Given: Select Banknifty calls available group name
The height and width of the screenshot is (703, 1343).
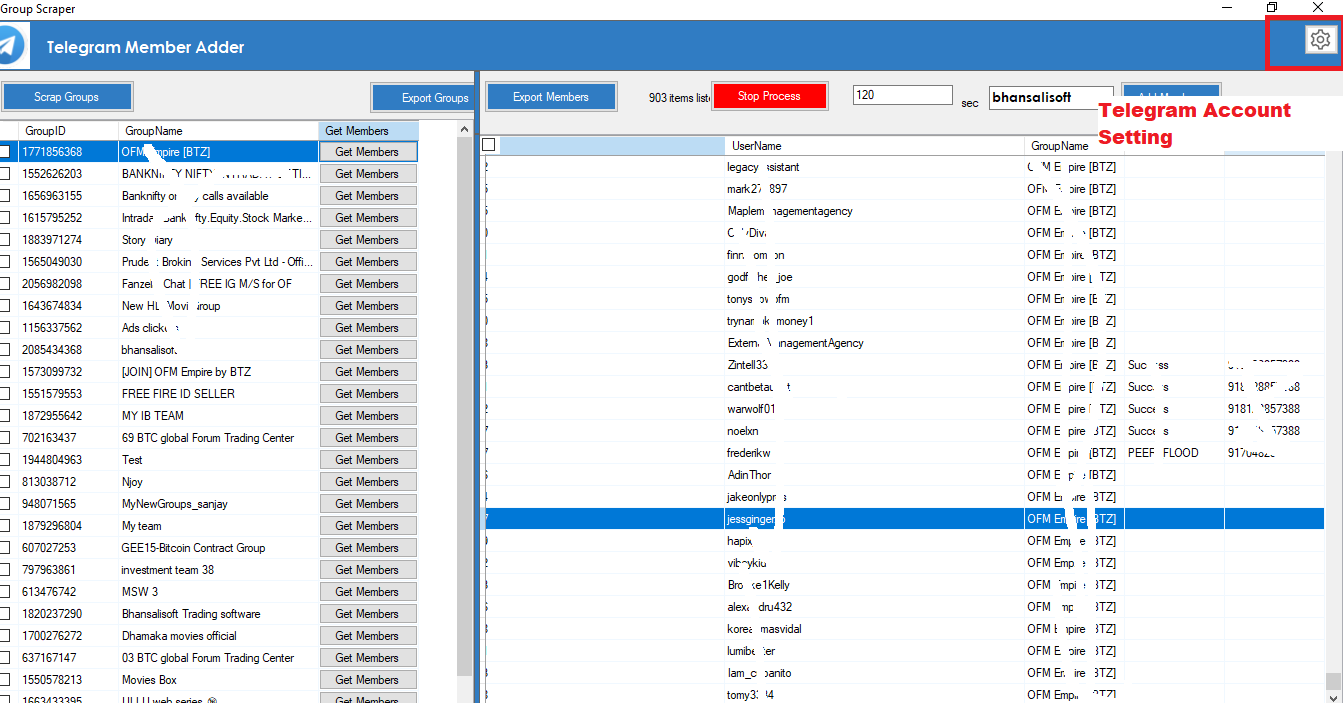Looking at the screenshot, I should click(195, 196).
